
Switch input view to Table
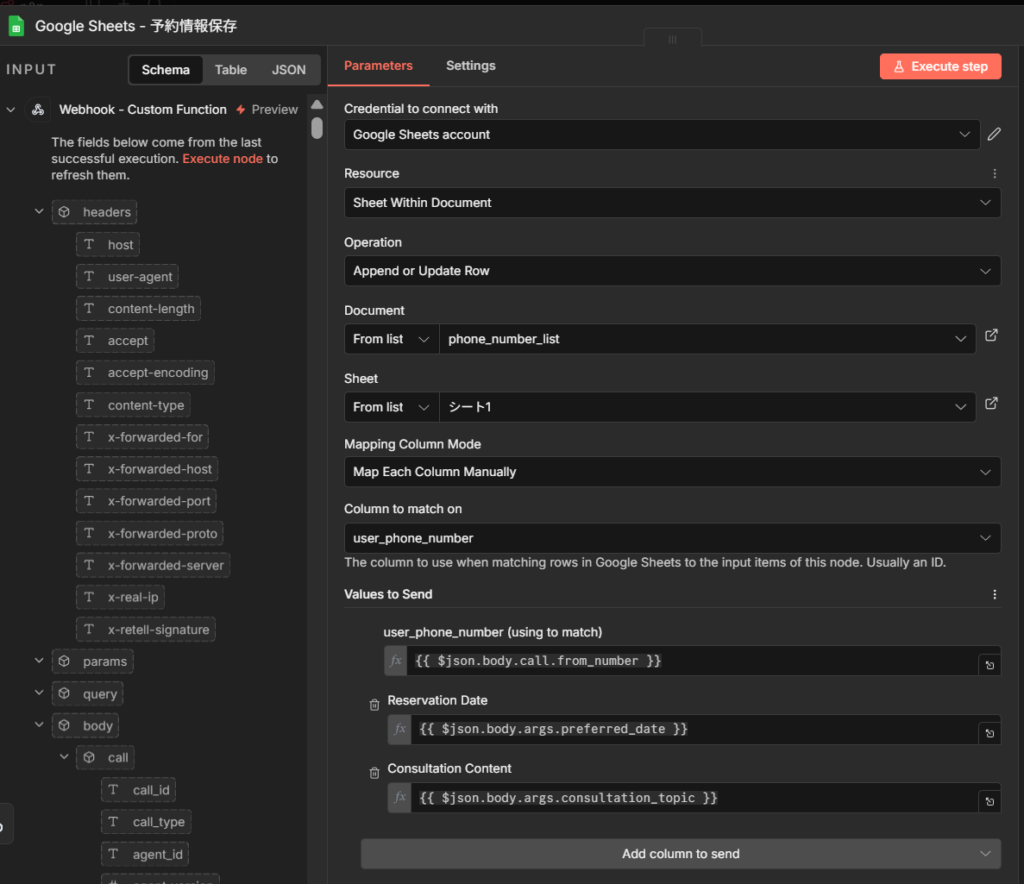tap(230, 70)
